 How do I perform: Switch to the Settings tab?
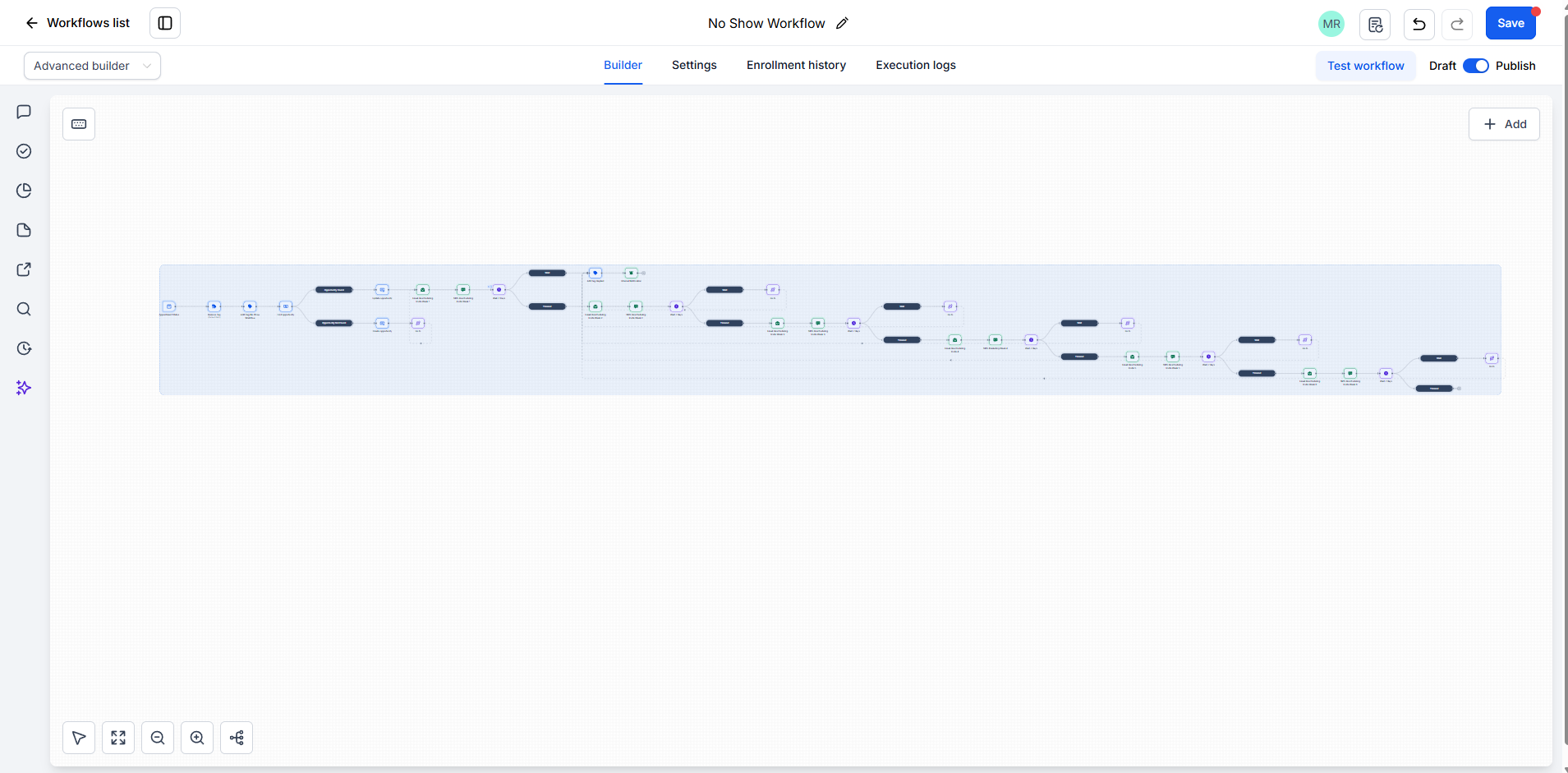[694, 65]
